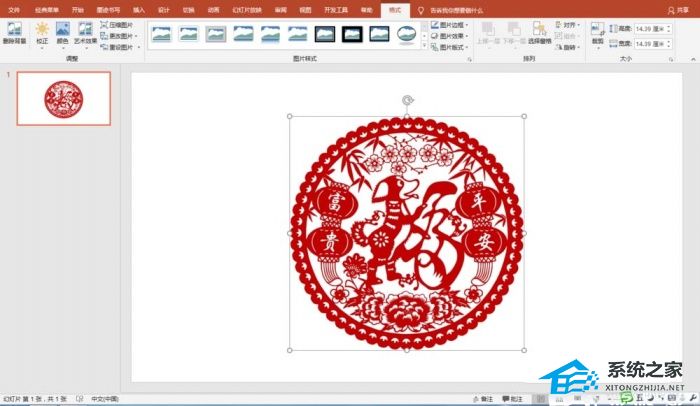Click the height spinner arrows
This screenshot has width=700, height=406.
click(x=668, y=29)
